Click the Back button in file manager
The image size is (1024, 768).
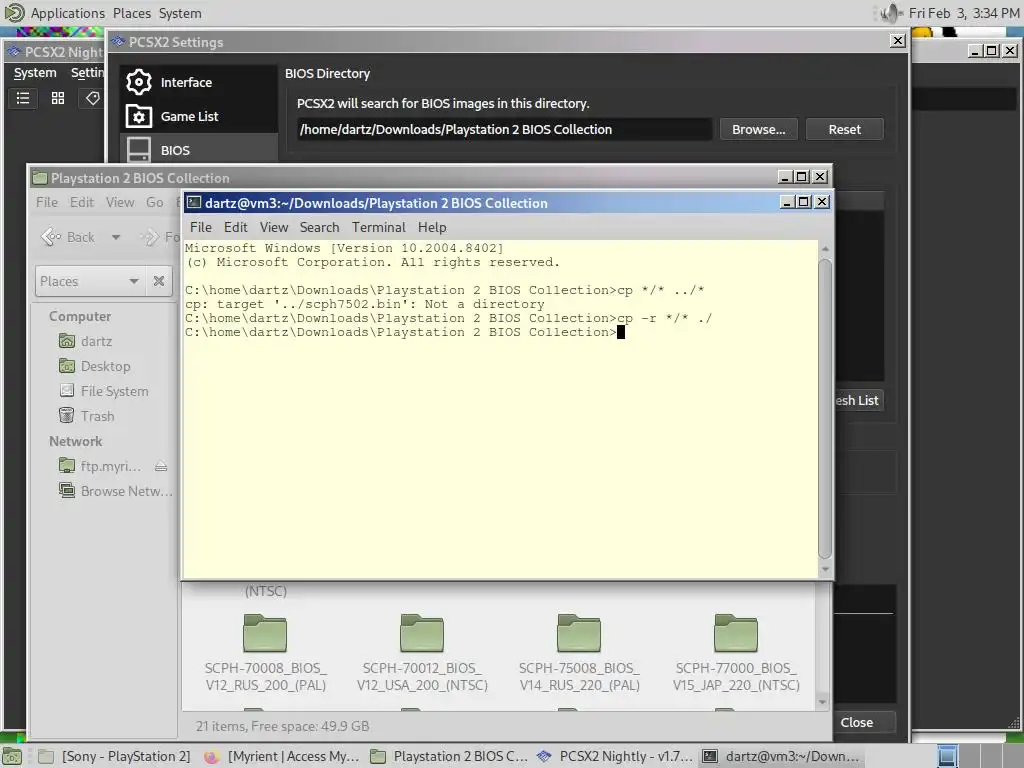tap(68, 237)
